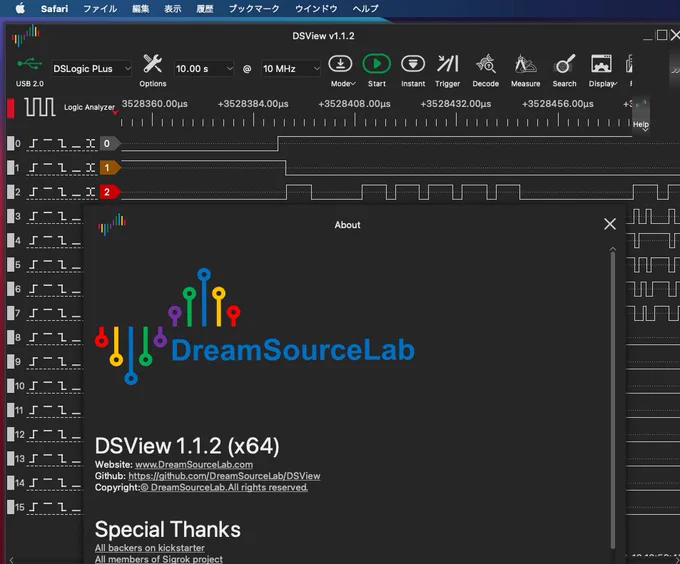Open the Search tool
This screenshot has height=564, width=680.
(564, 71)
